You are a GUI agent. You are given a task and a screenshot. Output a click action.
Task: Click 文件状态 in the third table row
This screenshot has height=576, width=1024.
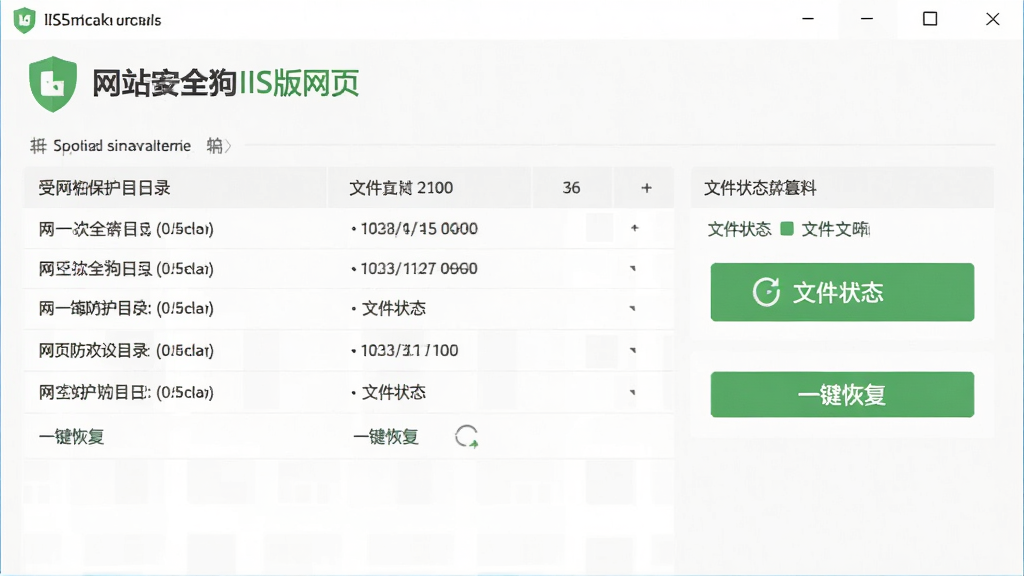[394, 308]
